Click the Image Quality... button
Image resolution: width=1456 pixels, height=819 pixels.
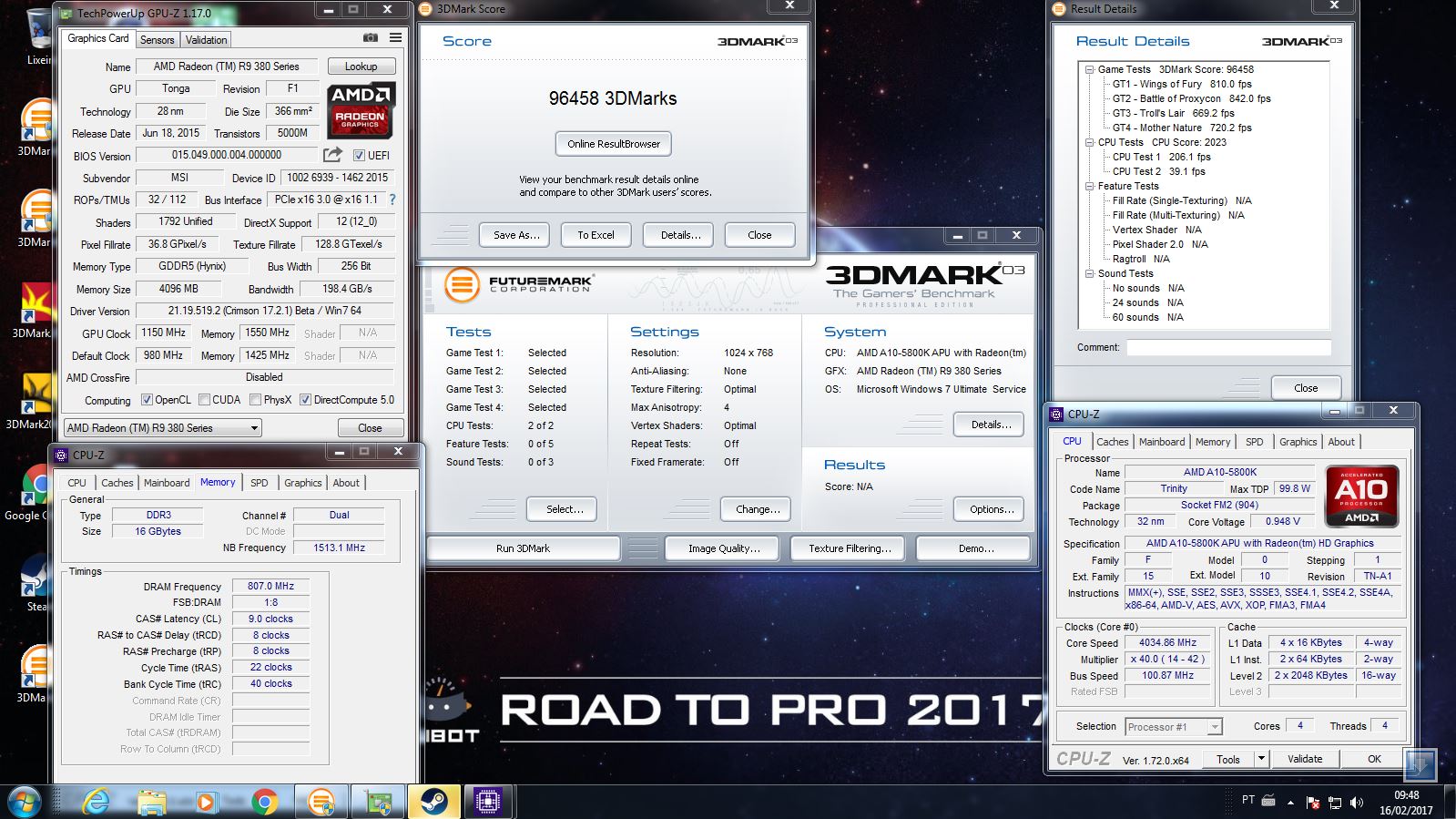point(724,548)
